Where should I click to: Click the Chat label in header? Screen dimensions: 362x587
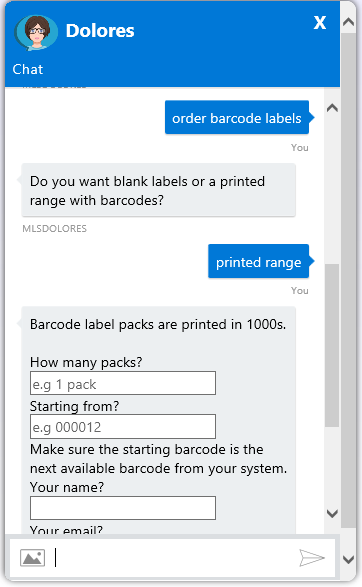[x=28, y=69]
